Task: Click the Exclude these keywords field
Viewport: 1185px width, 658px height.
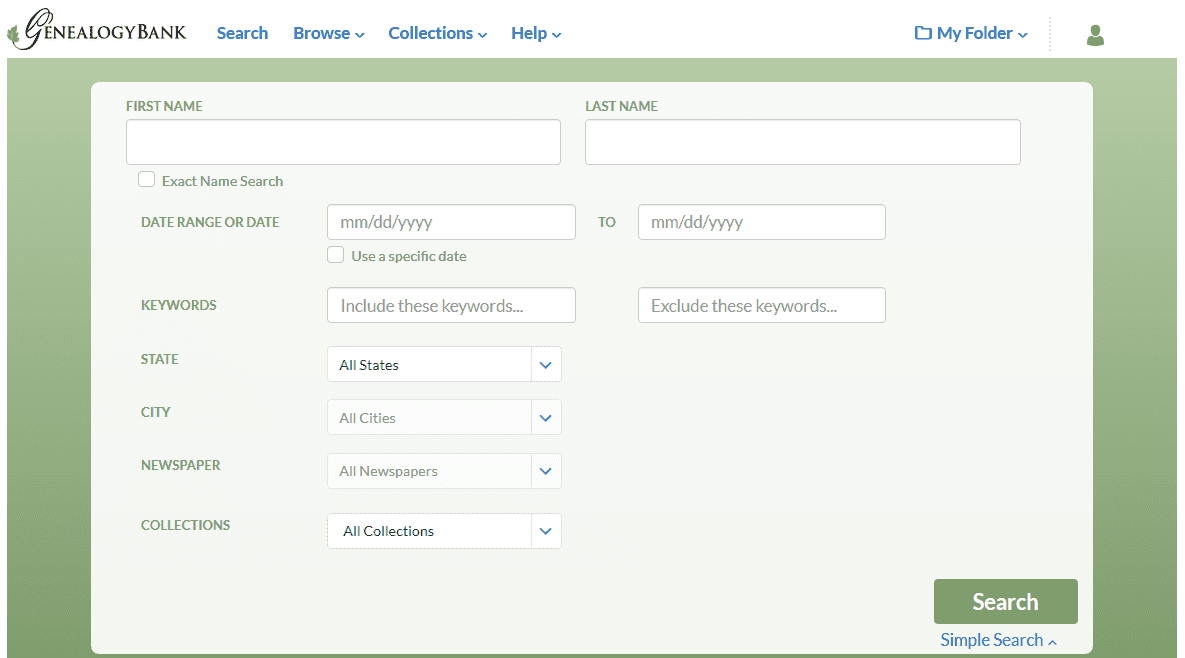Action: pos(762,305)
